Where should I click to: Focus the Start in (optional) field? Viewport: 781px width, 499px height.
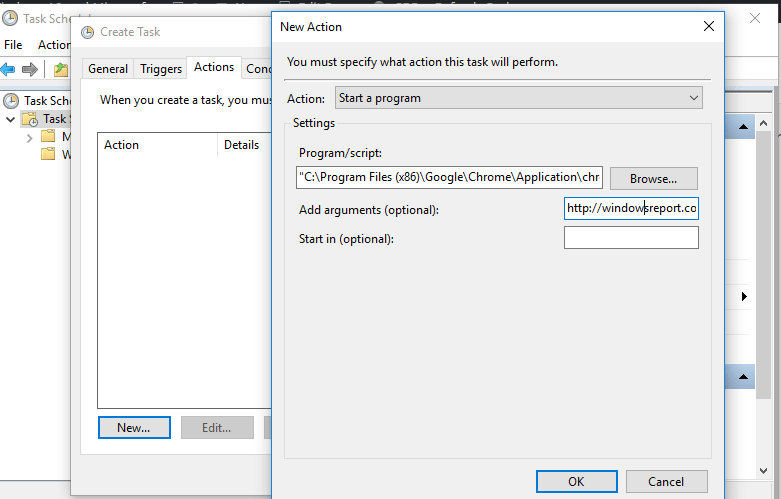pyautogui.click(x=631, y=238)
